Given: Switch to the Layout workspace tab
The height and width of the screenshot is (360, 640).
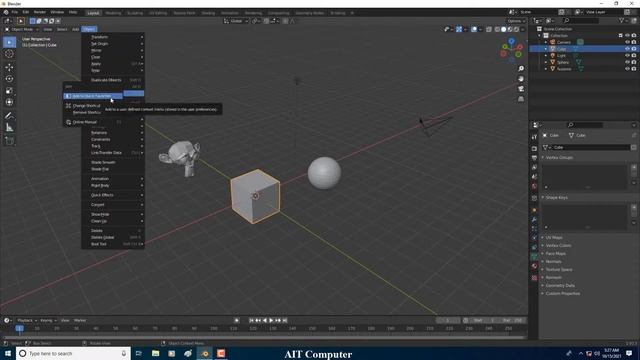Looking at the screenshot, I should pyautogui.click(x=93, y=13).
